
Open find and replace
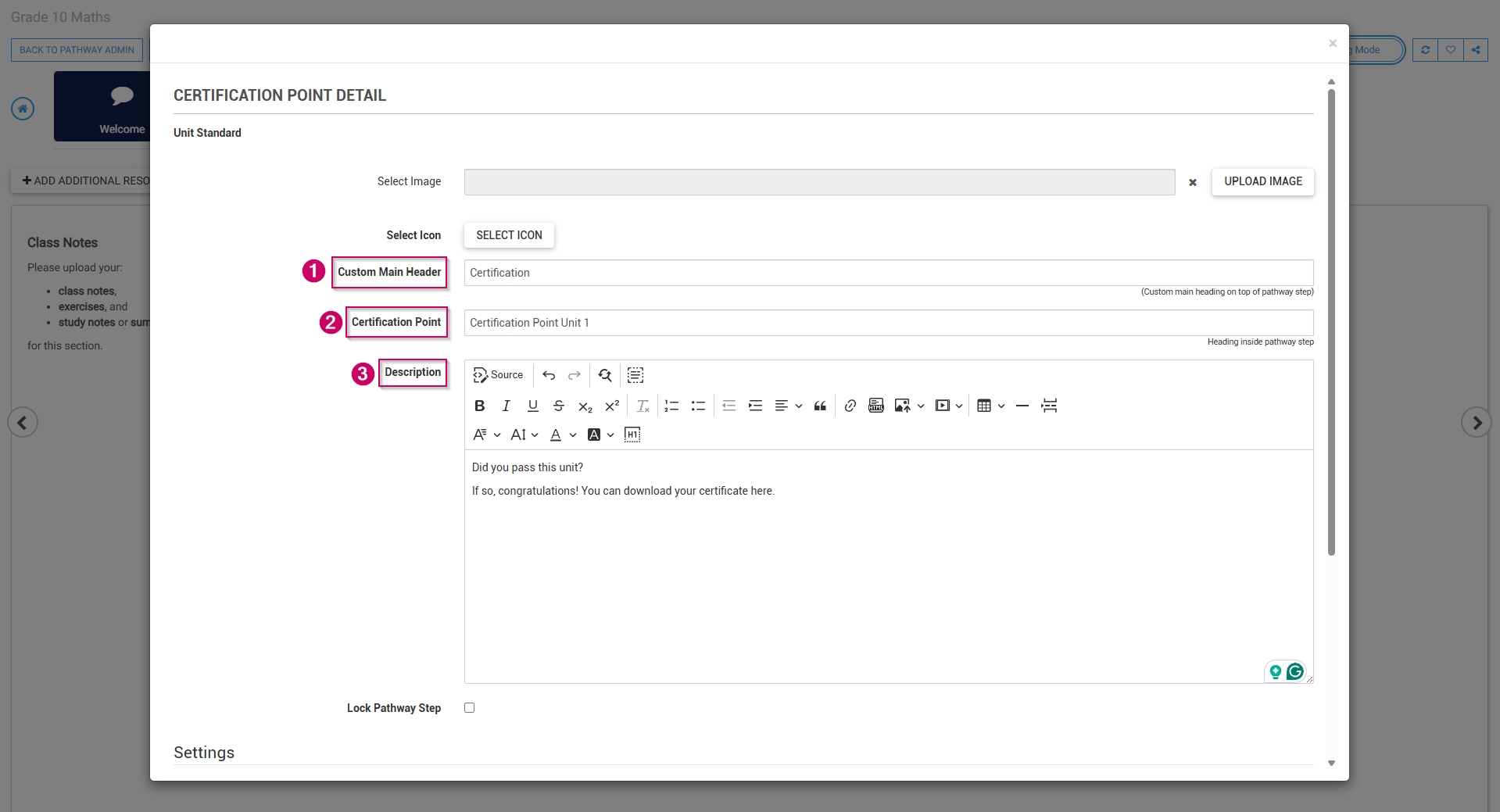pyautogui.click(x=605, y=375)
